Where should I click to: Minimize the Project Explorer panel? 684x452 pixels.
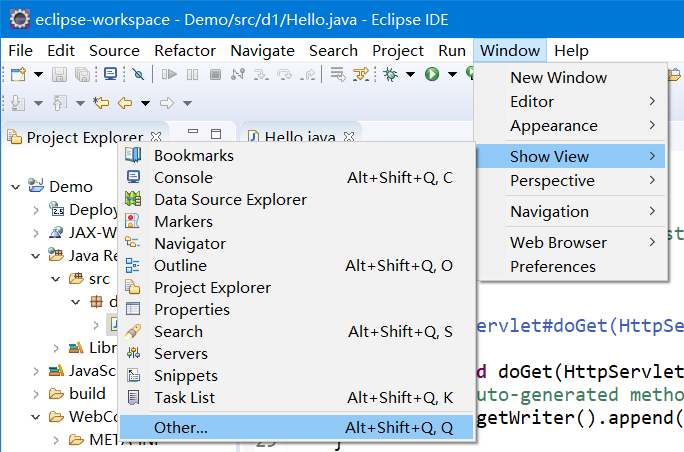click(193, 131)
